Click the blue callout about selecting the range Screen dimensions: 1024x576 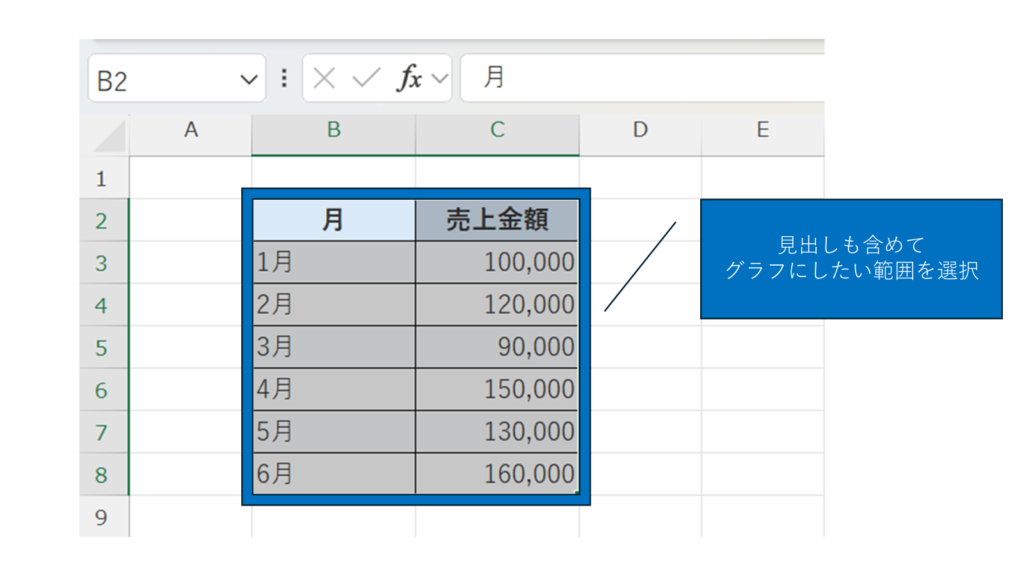point(850,259)
